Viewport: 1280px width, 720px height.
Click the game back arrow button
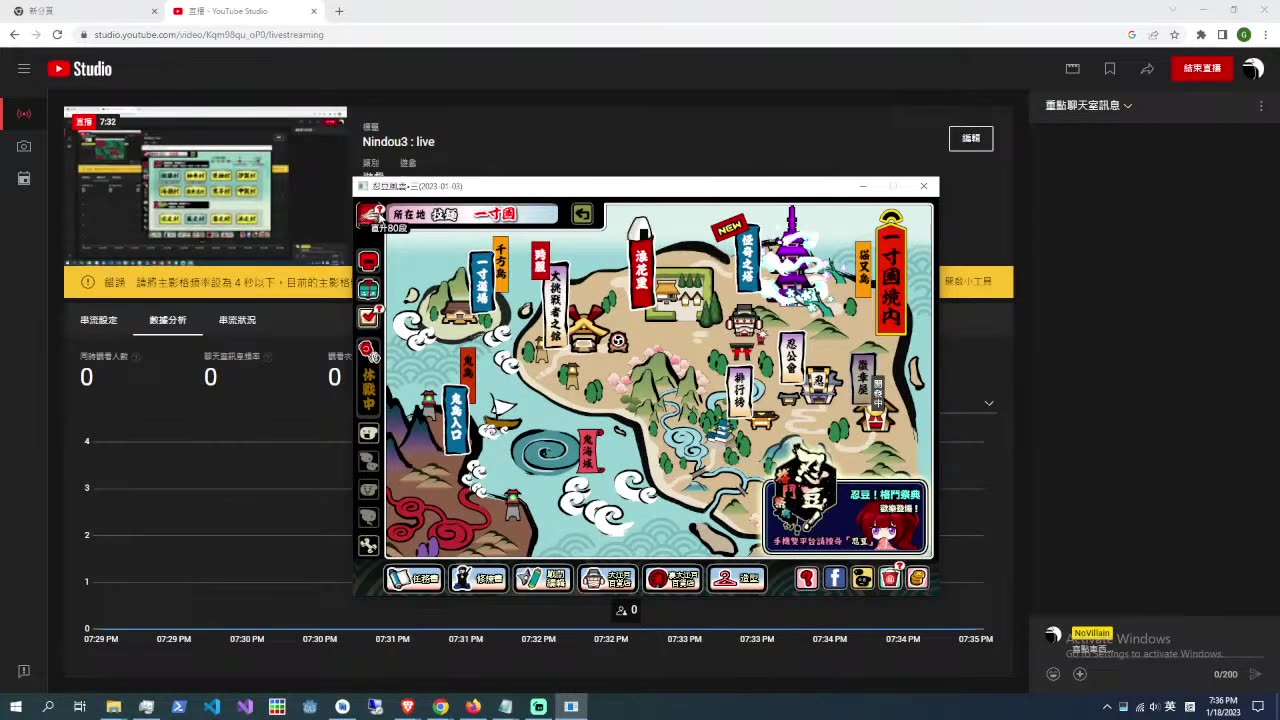click(x=582, y=214)
